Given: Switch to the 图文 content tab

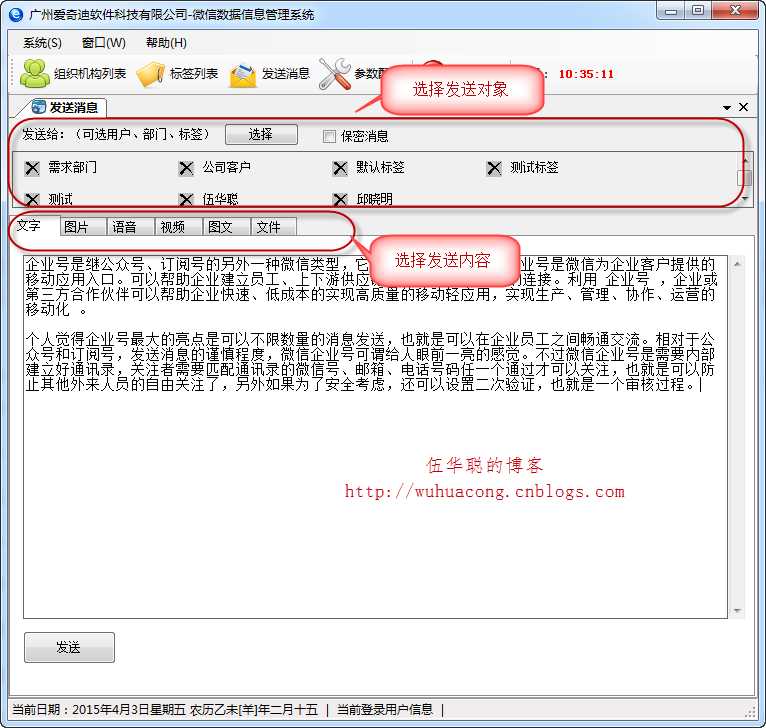Looking at the screenshot, I should tap(227, 227).
